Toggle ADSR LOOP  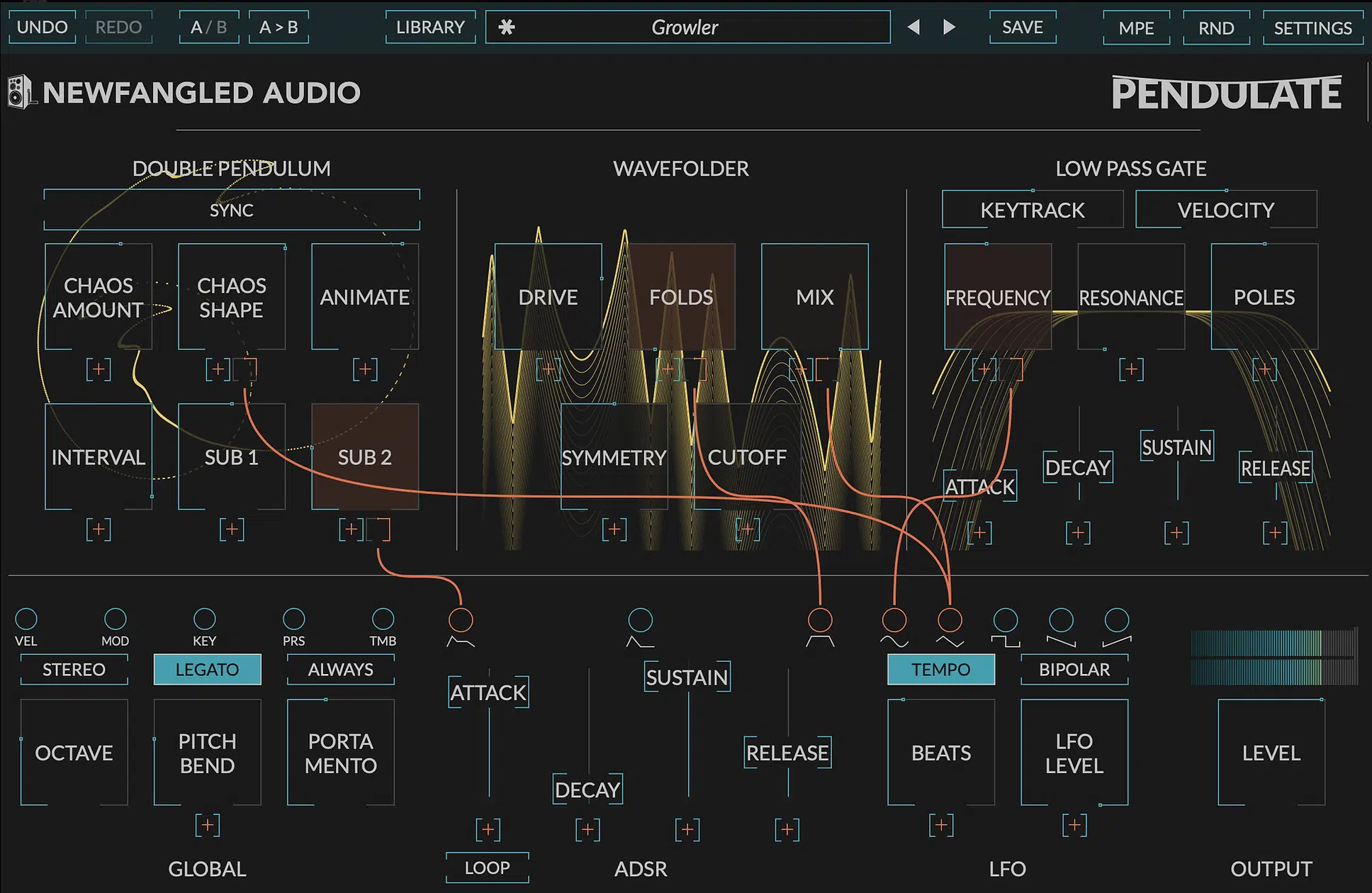coord(487,867)
